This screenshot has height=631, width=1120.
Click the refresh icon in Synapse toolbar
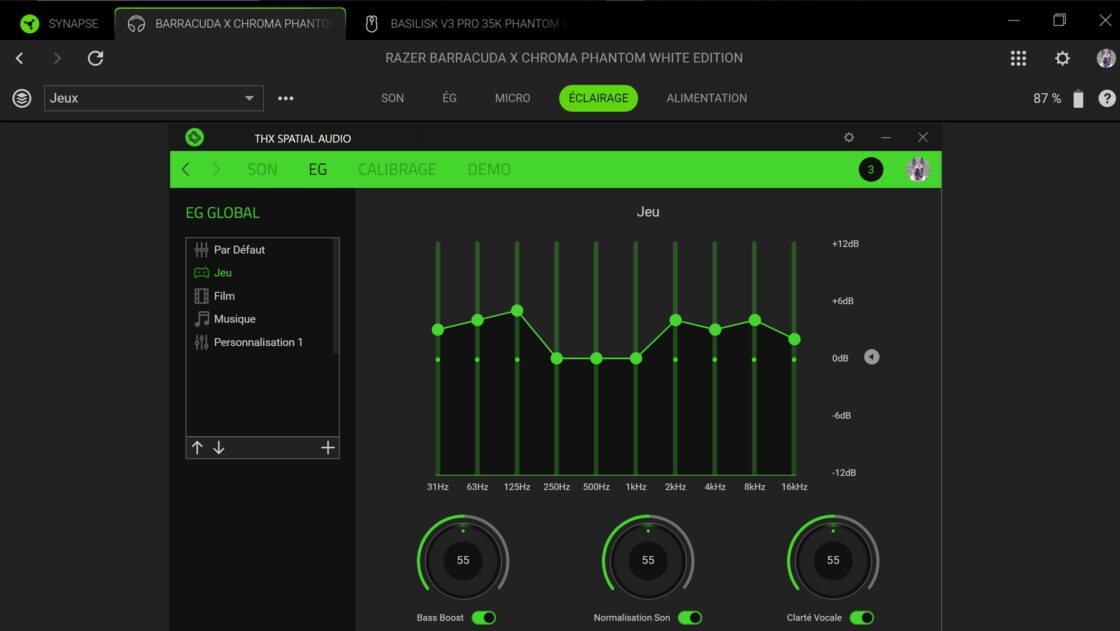click(95, 58)
